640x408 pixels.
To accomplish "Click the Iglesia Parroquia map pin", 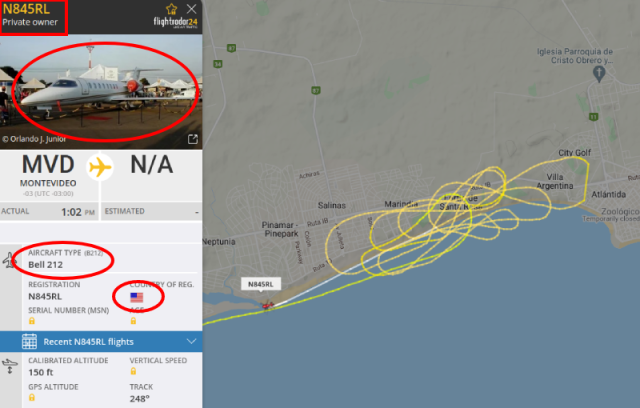I will point(599,74).
